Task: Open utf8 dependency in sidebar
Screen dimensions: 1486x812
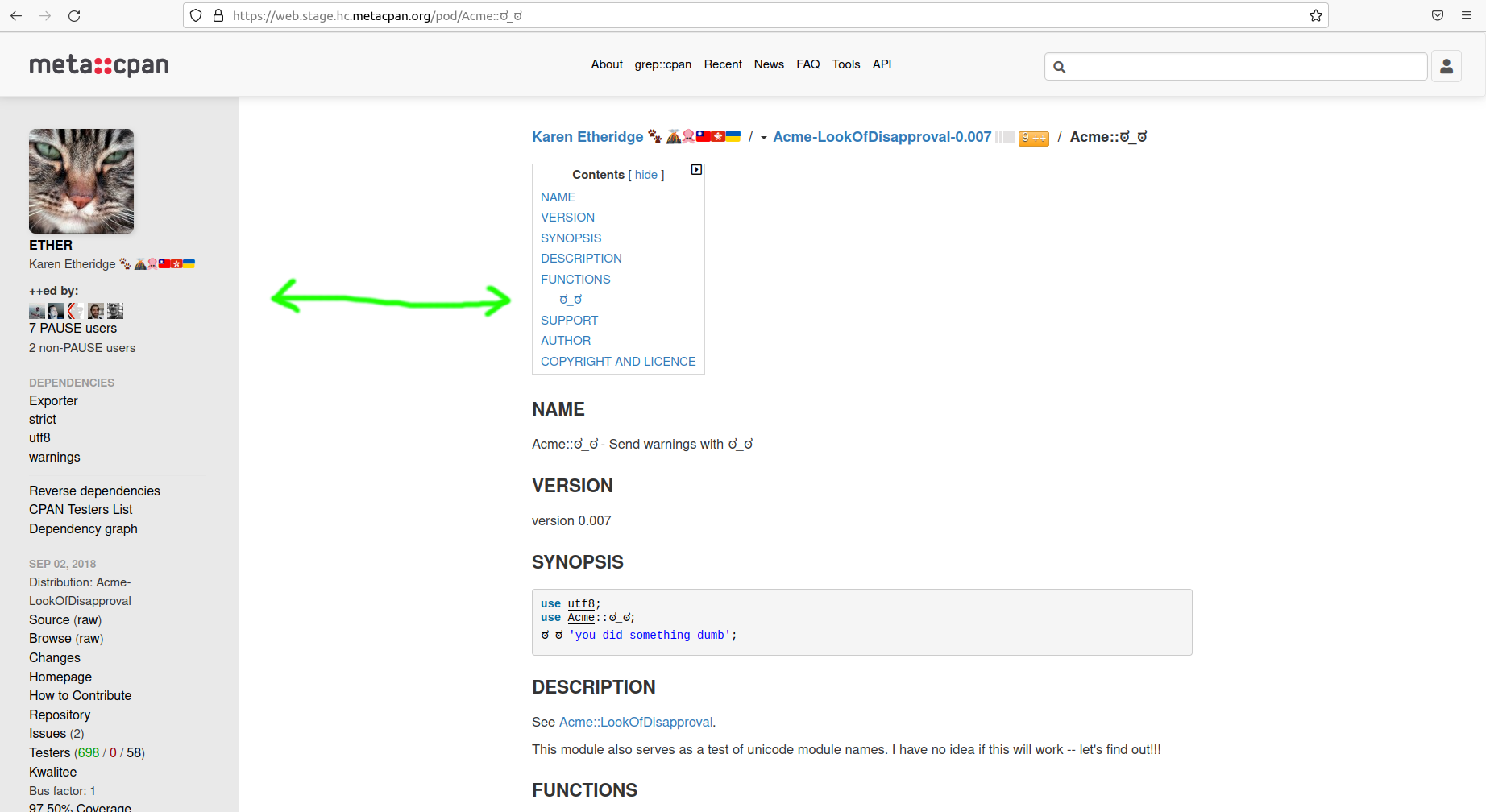Action: (x=39, y=438)
